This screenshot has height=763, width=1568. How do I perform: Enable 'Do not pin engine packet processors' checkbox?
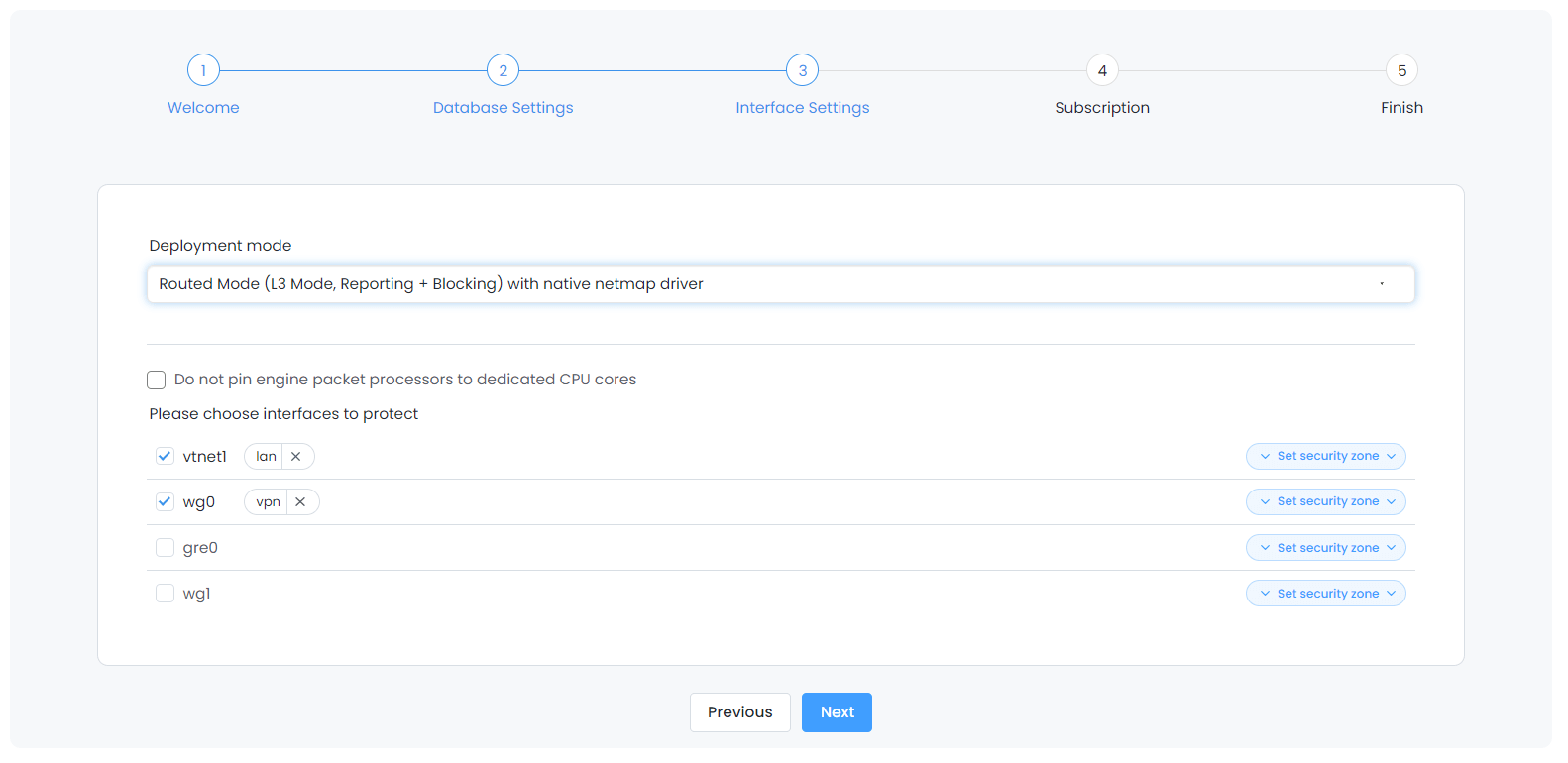click(x=157, y=381)
